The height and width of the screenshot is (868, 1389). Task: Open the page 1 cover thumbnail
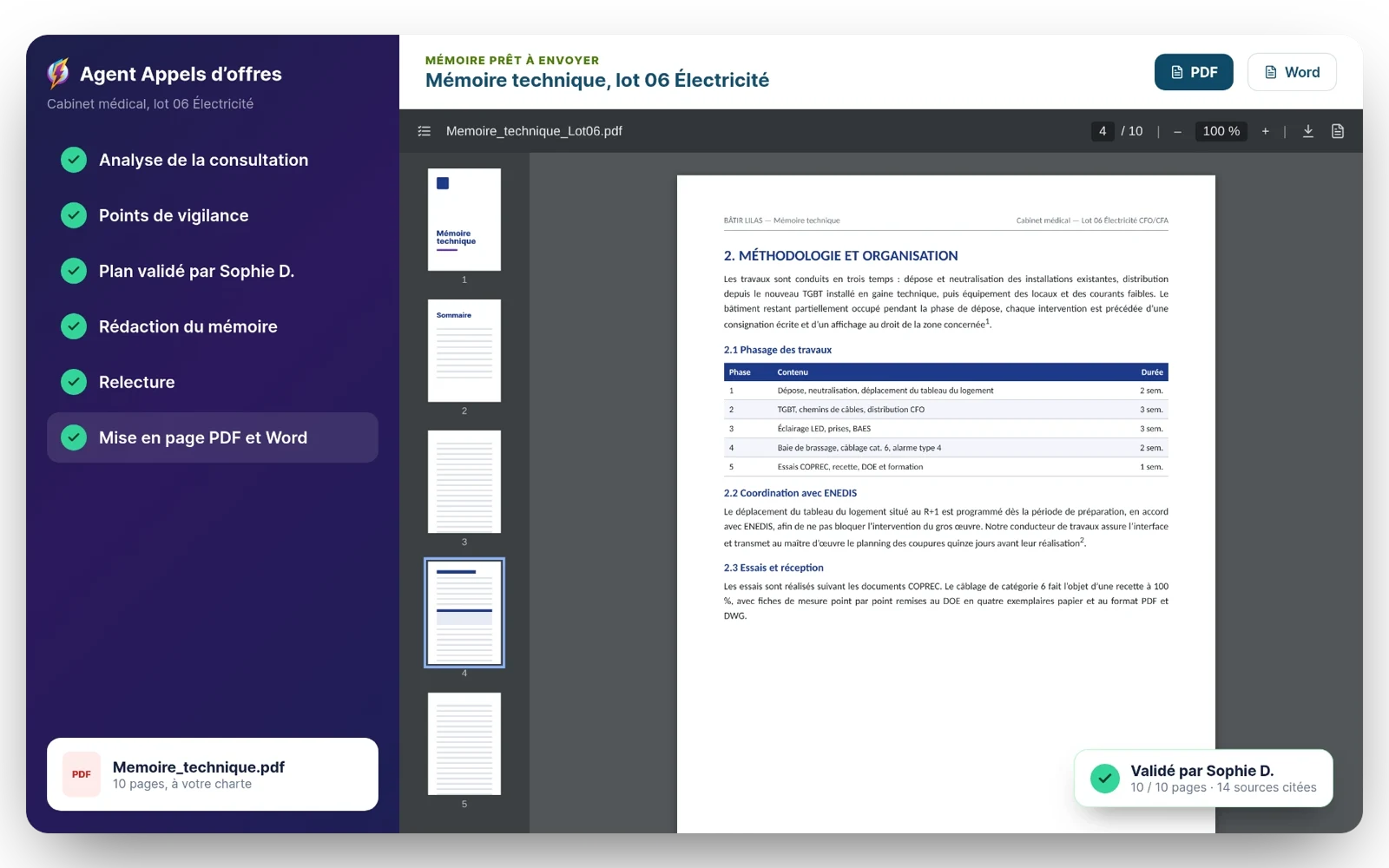click(x=464, y=220)
